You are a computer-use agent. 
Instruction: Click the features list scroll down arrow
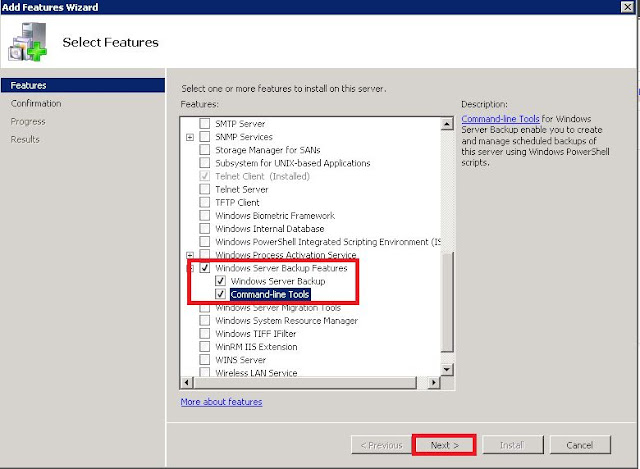[447, 370]
